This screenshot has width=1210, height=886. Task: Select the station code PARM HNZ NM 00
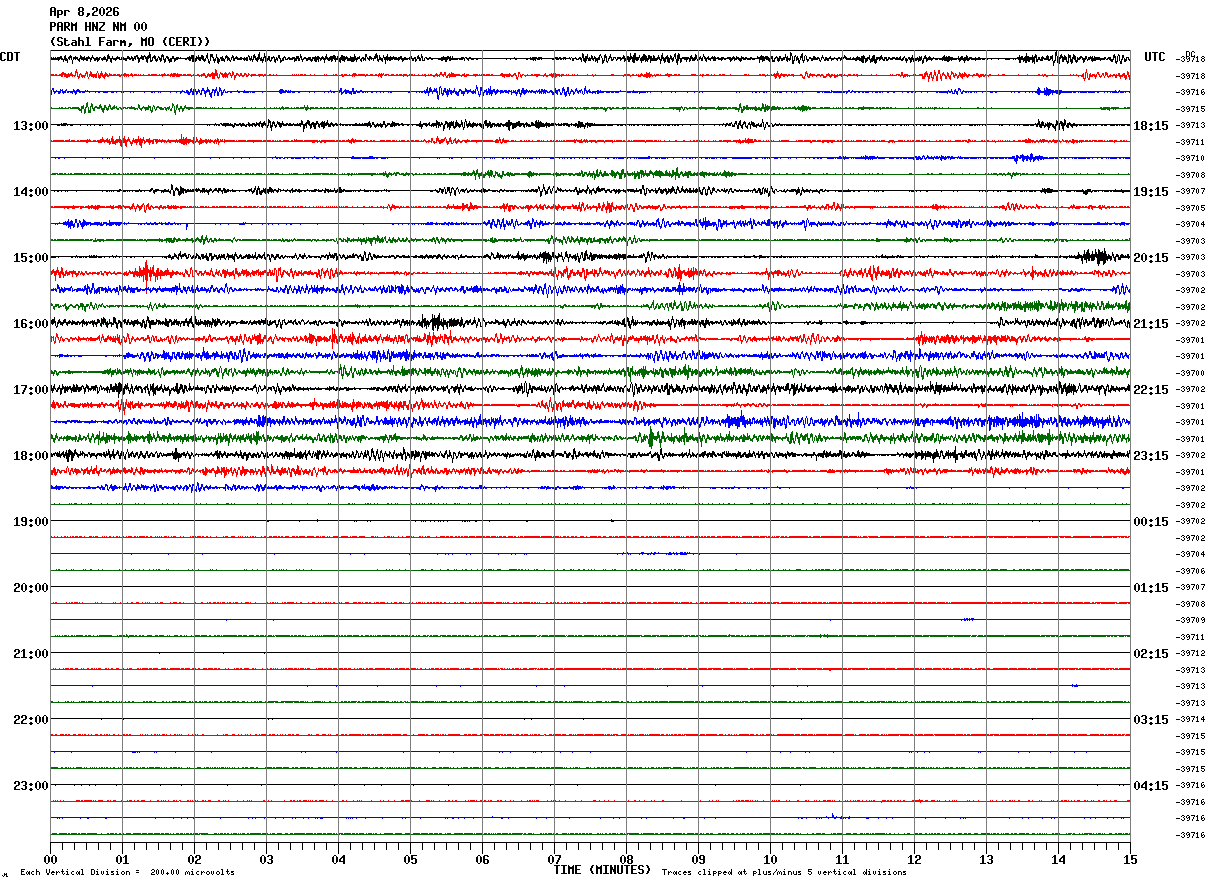(98, 27)
